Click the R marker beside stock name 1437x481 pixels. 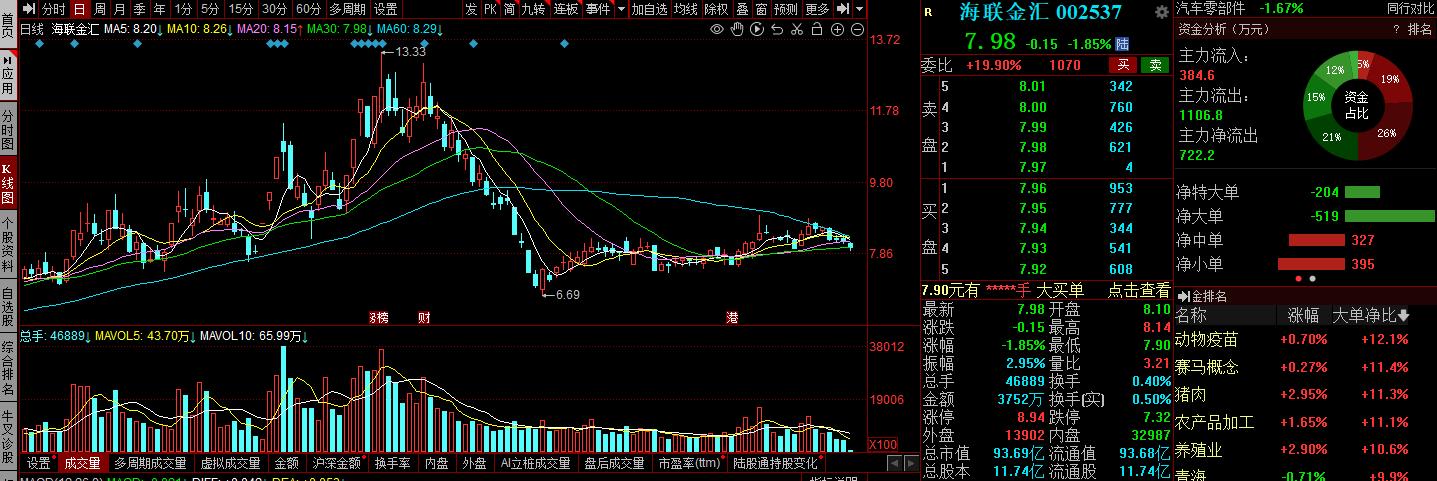(928, 12)
